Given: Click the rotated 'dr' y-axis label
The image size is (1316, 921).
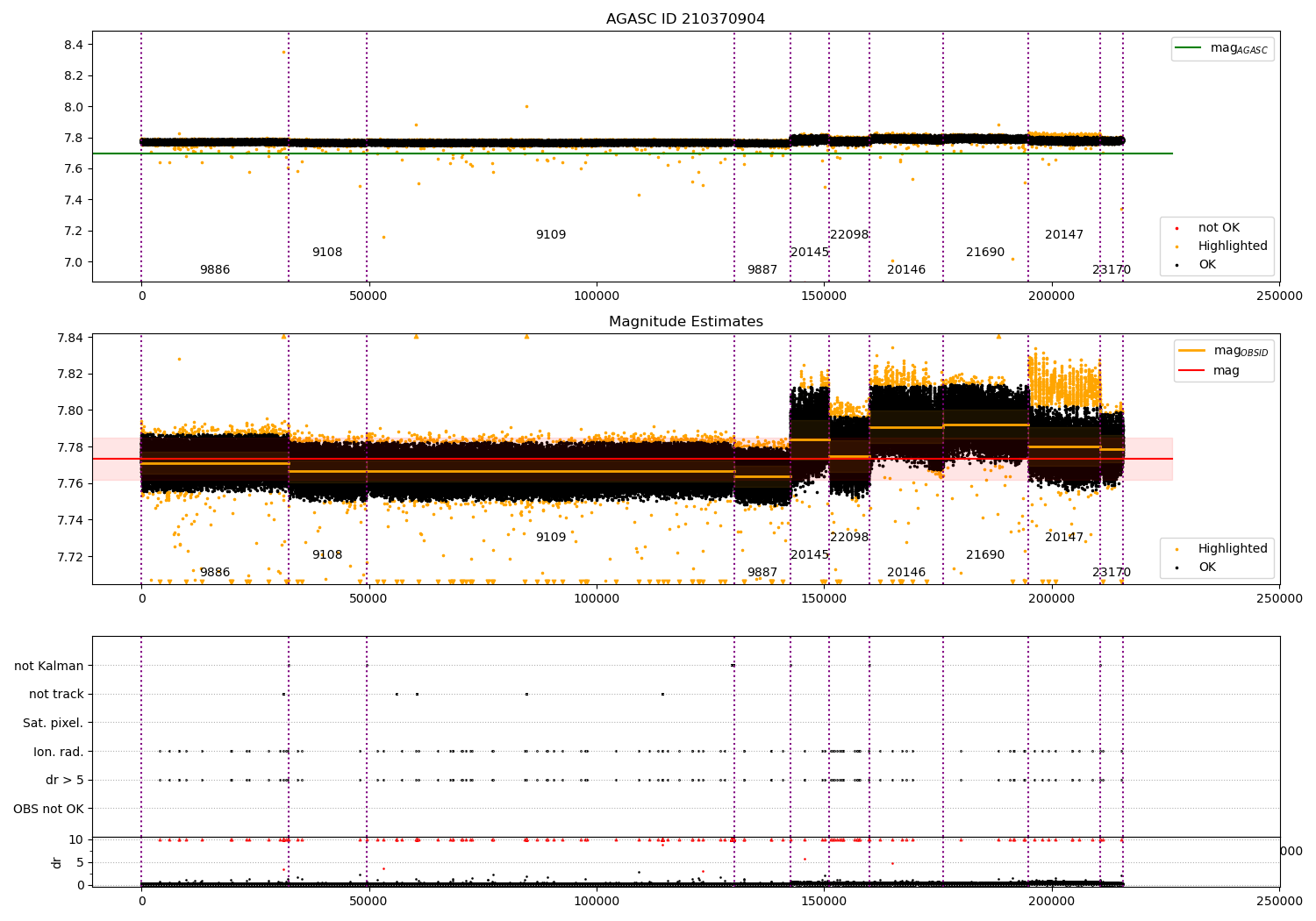Looking at the screenshot, I should tap(57, 862).
